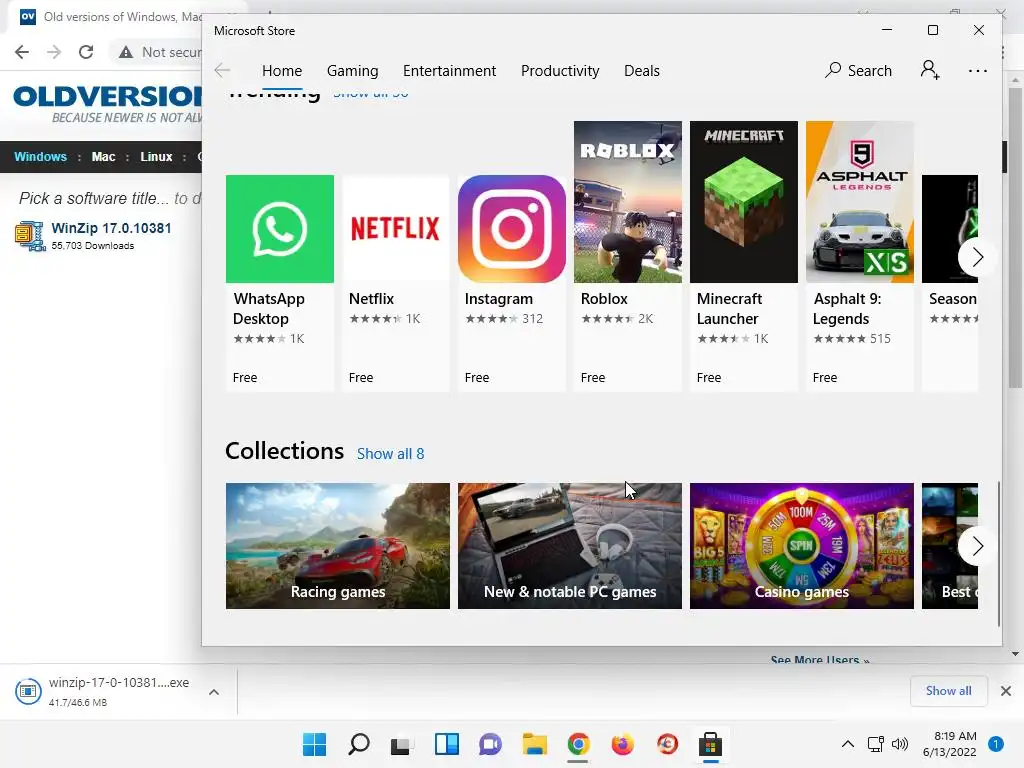Open the Instagram app tile

pos(511,283)
